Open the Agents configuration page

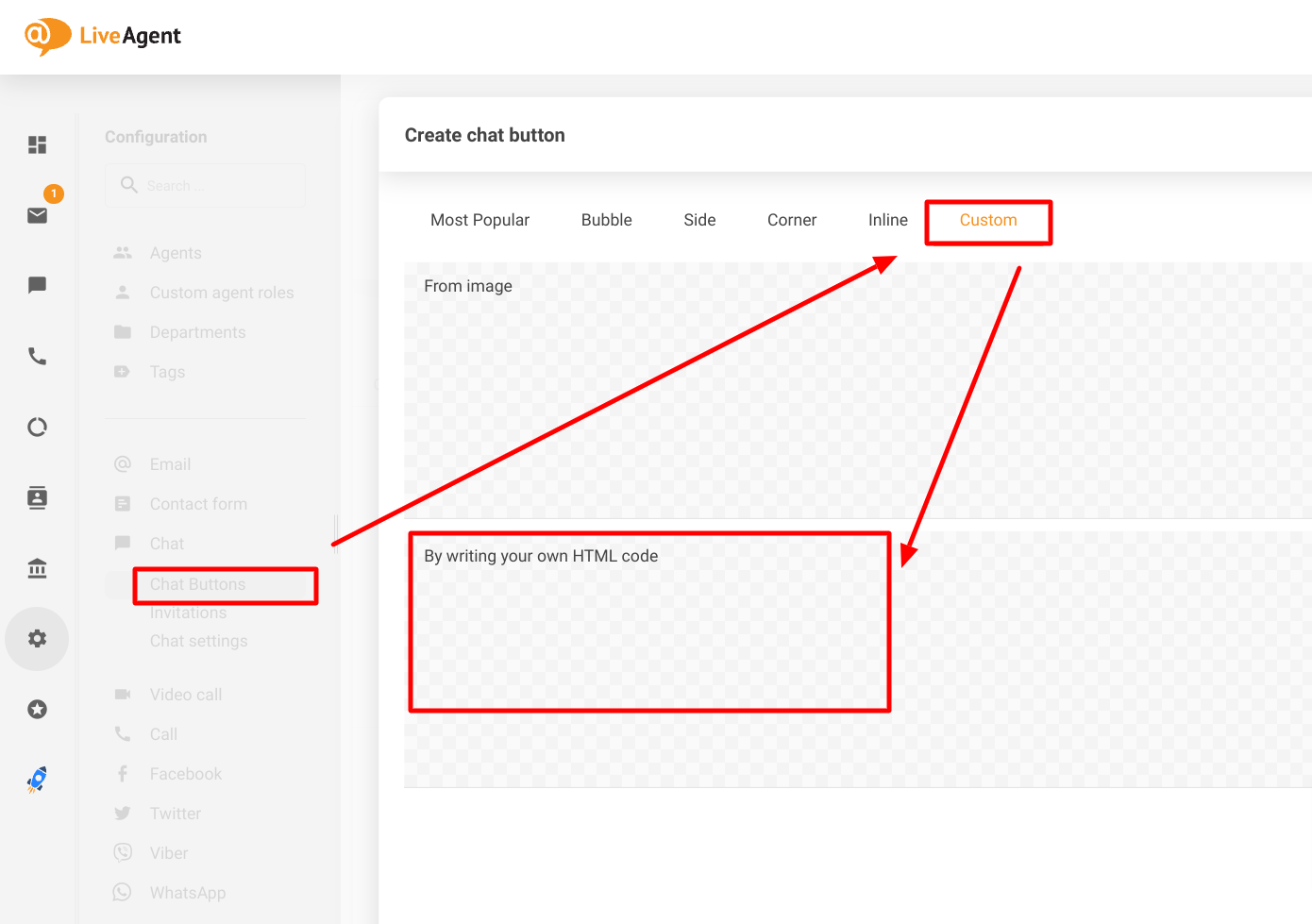[x=176, y=252]
